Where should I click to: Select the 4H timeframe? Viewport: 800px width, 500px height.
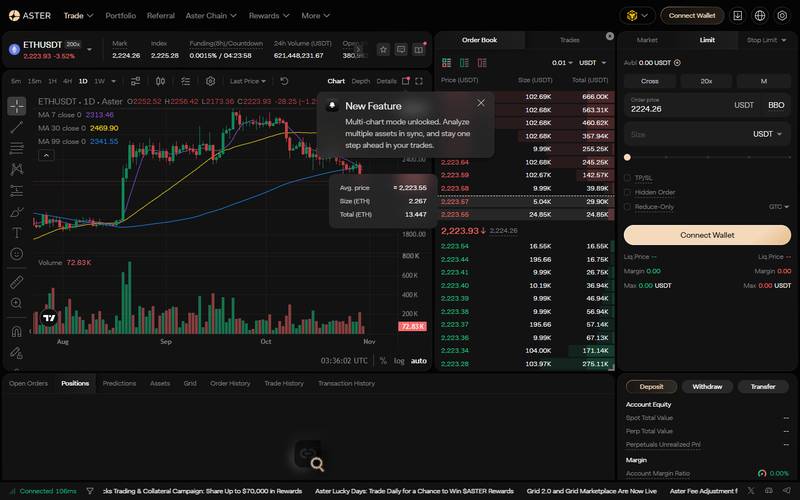click(x=67, y=81)
